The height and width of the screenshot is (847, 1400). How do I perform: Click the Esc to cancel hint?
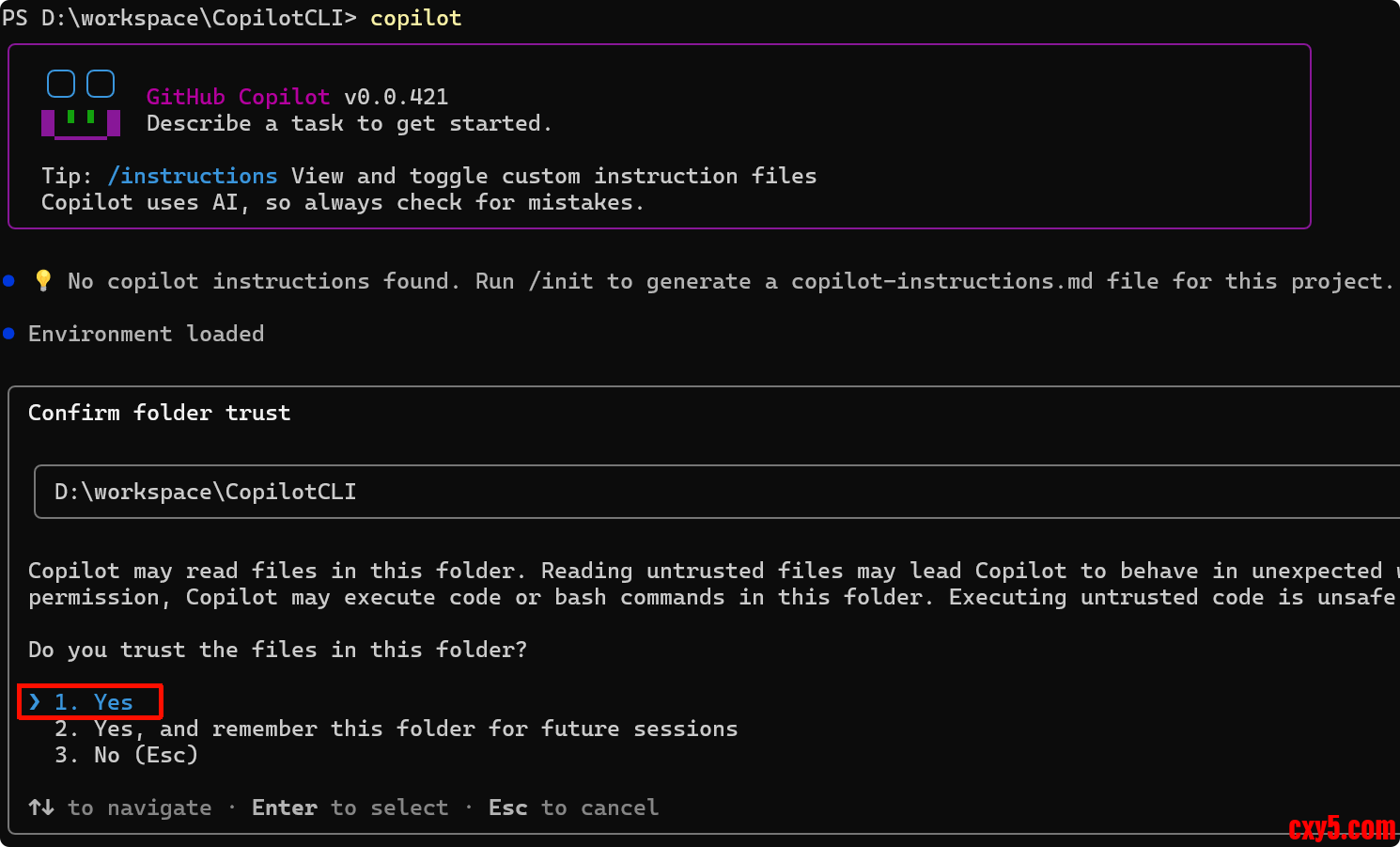[x=573, y=808]
